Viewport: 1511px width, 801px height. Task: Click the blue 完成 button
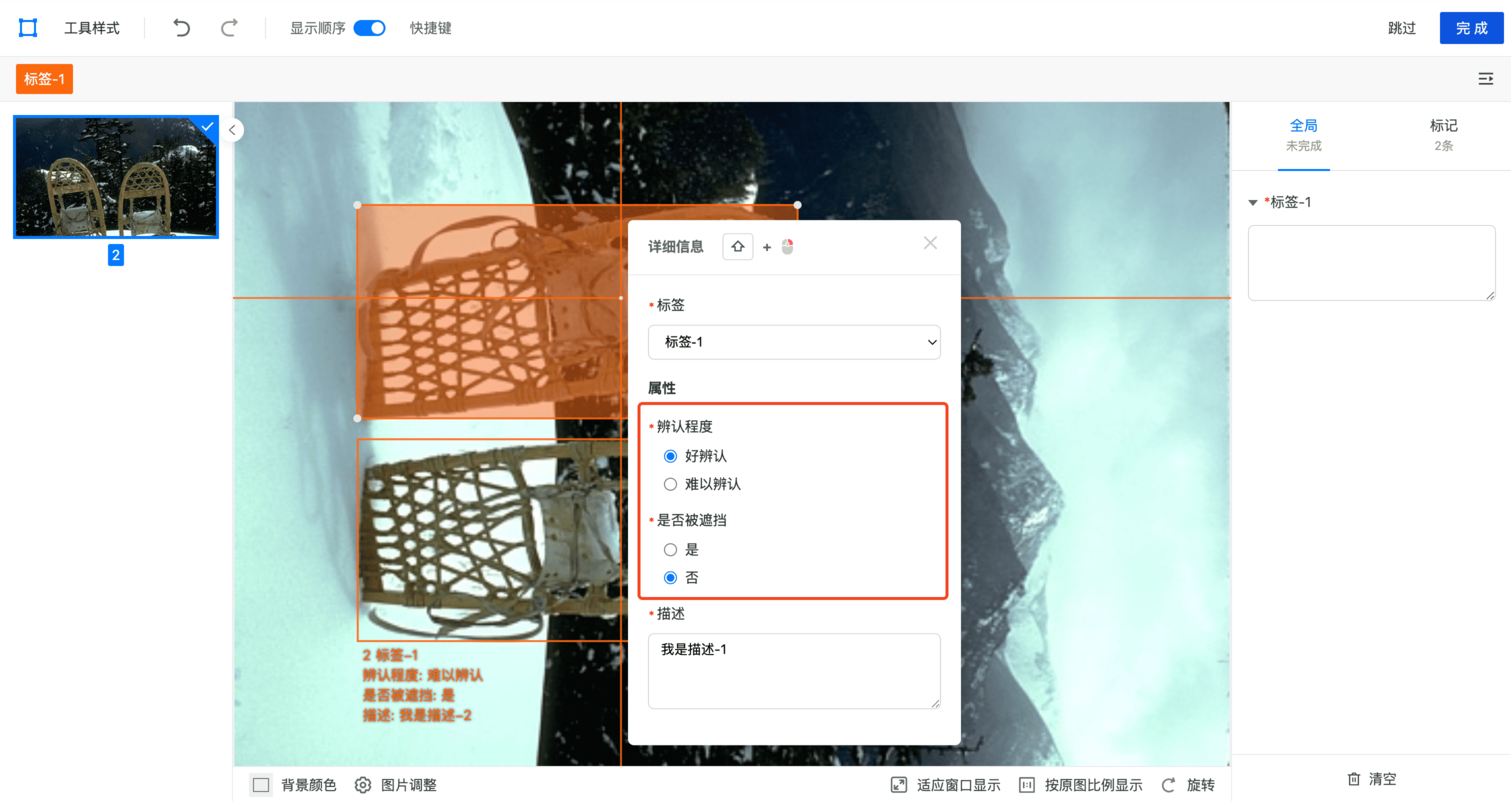point(1471,28)
